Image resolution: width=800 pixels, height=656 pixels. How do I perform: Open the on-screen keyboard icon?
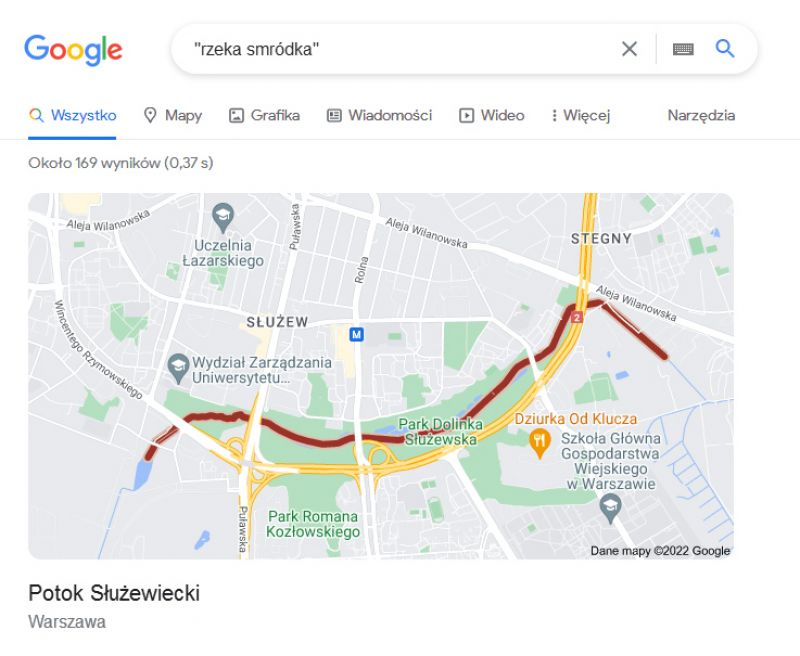pyautogui.click(x=683, y=49)
